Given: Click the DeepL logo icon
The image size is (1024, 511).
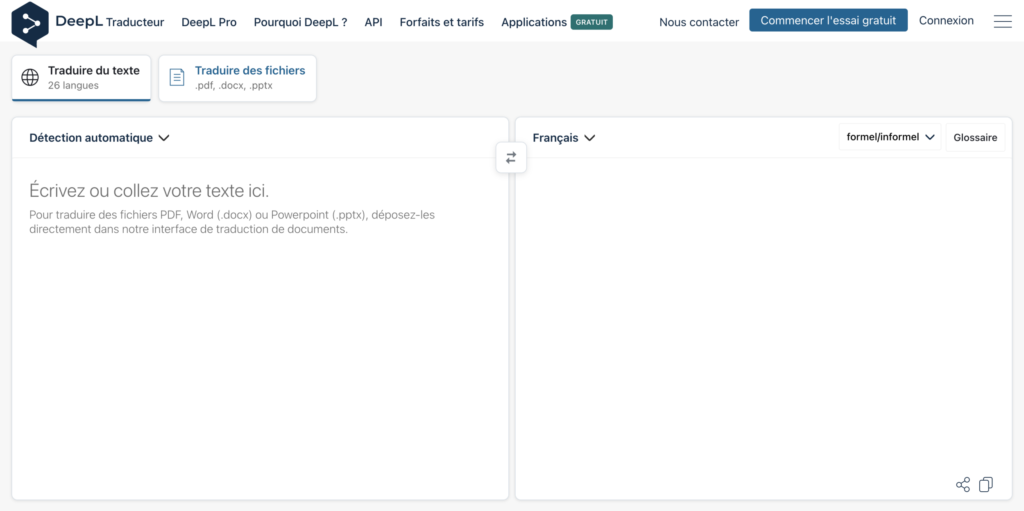Looking at the screenshot, I should (x=30, y=24).
